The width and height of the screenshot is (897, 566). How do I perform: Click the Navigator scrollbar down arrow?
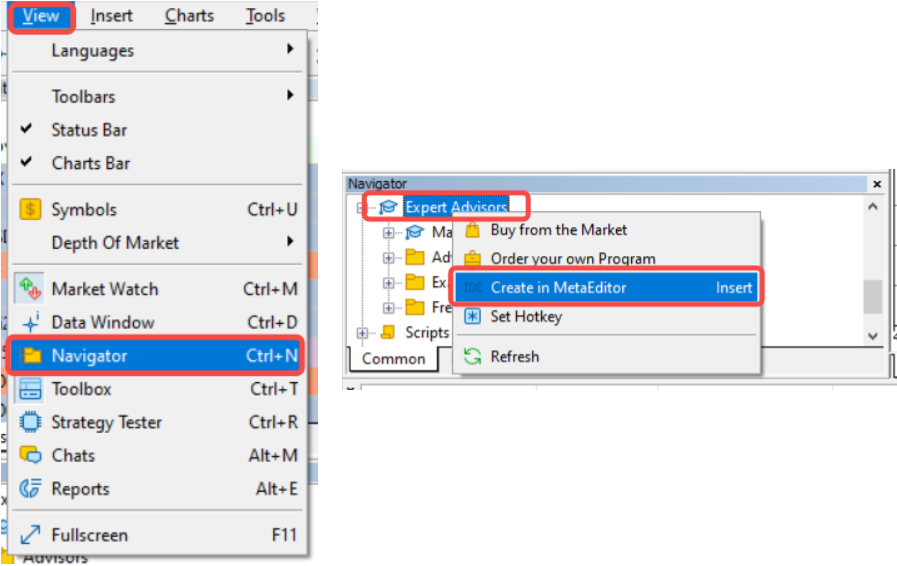(x=873, y=336)
